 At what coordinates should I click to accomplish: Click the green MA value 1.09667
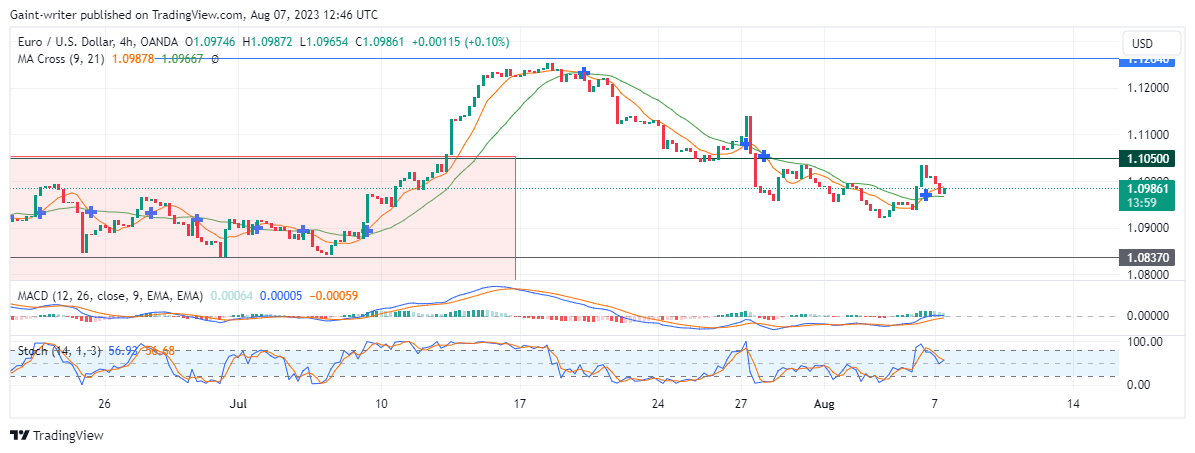tap(182, 59)
